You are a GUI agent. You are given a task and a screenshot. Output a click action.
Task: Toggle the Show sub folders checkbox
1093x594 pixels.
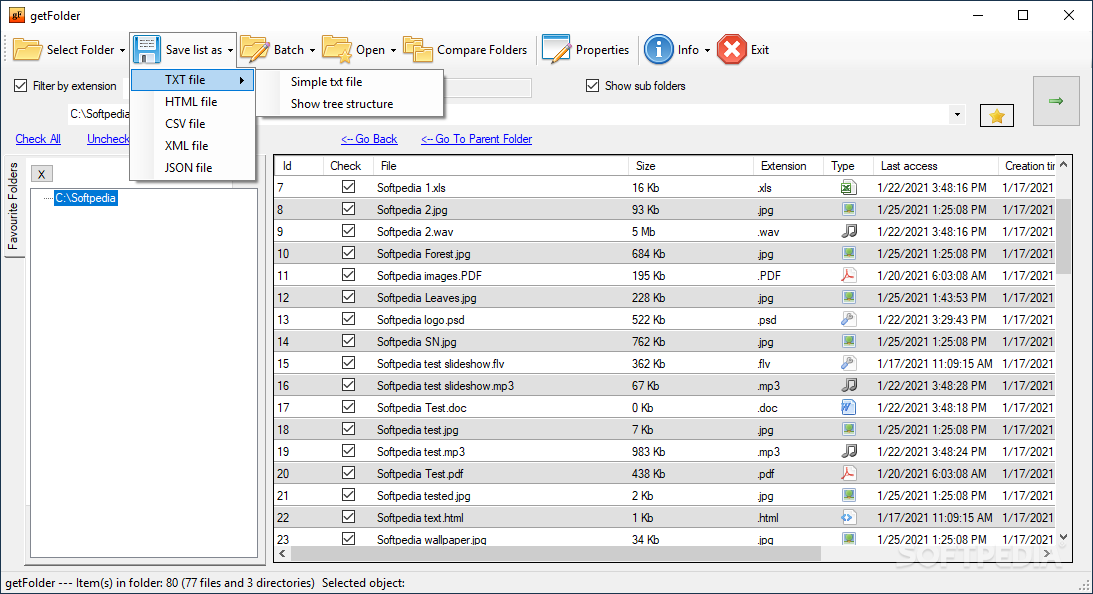point(593,86)
